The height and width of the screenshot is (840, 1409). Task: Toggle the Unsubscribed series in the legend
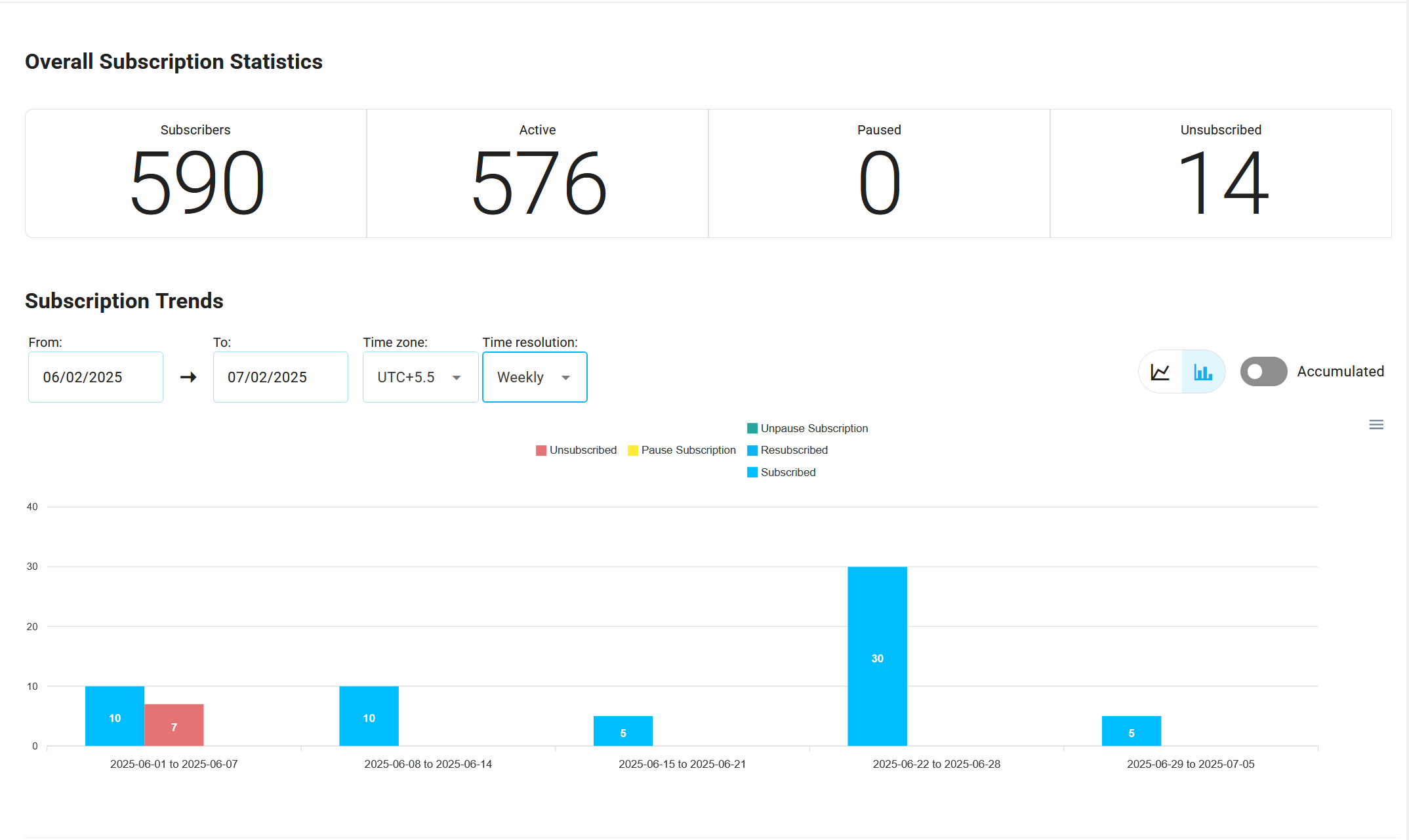[x=582, y=450]
